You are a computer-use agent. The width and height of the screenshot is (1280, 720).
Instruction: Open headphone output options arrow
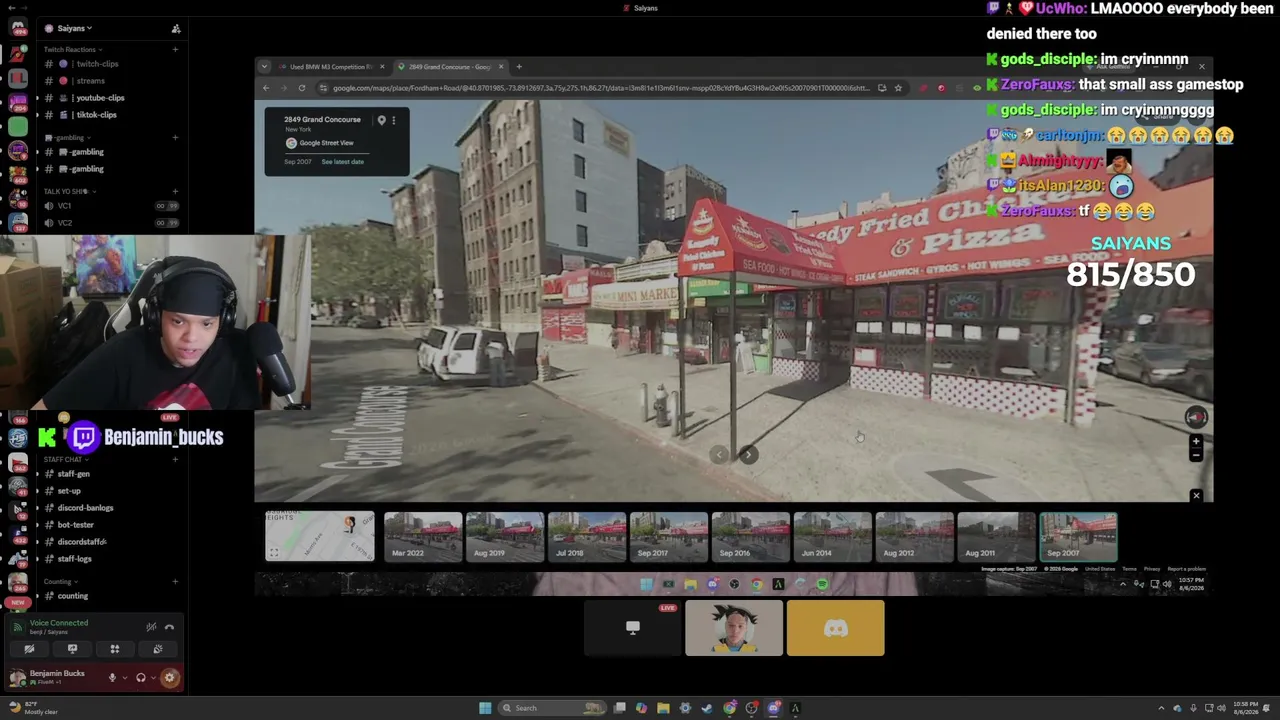click(x=152, y=678)
